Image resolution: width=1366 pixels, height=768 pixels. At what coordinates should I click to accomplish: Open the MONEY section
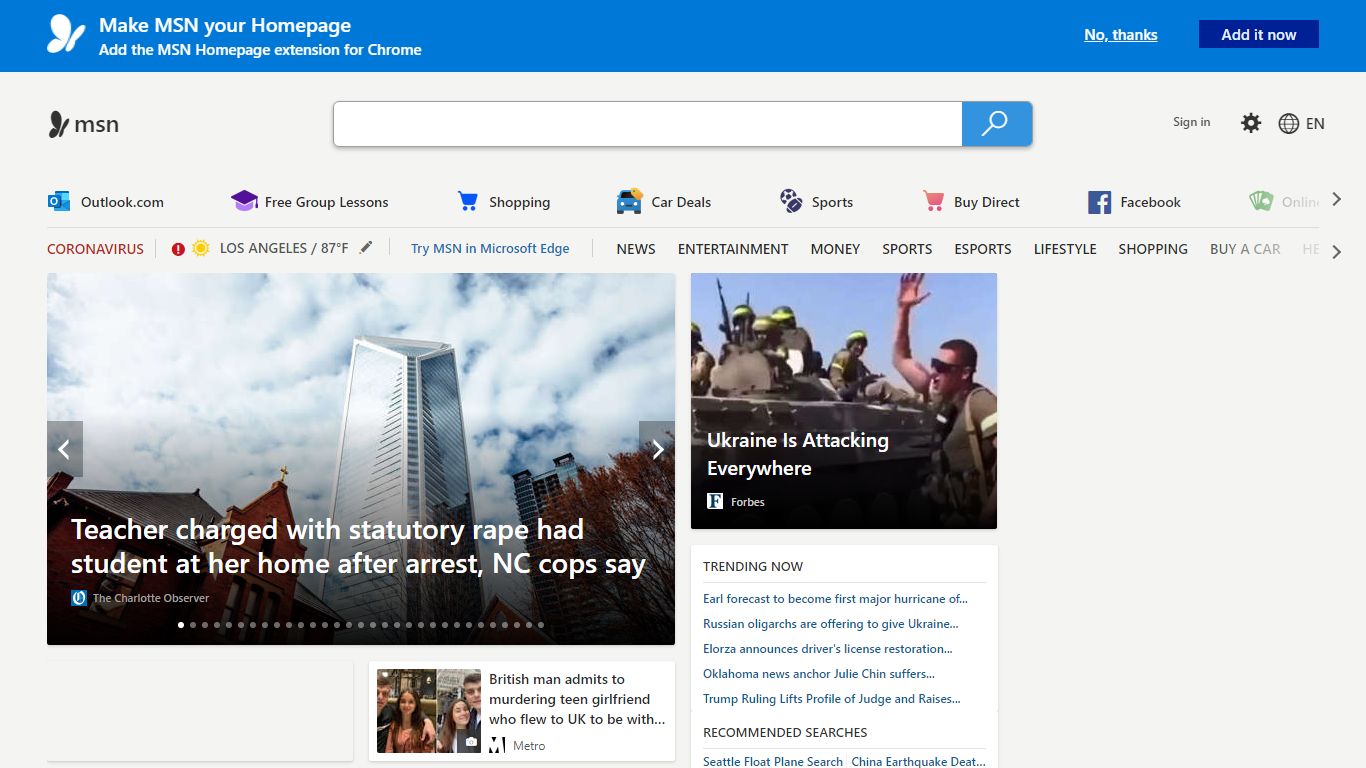click(835, 249)
